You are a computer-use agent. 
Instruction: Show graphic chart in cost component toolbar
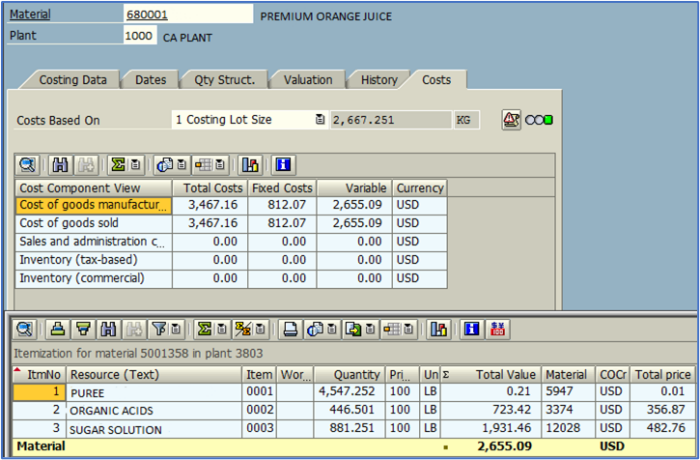tap(250, 165)
